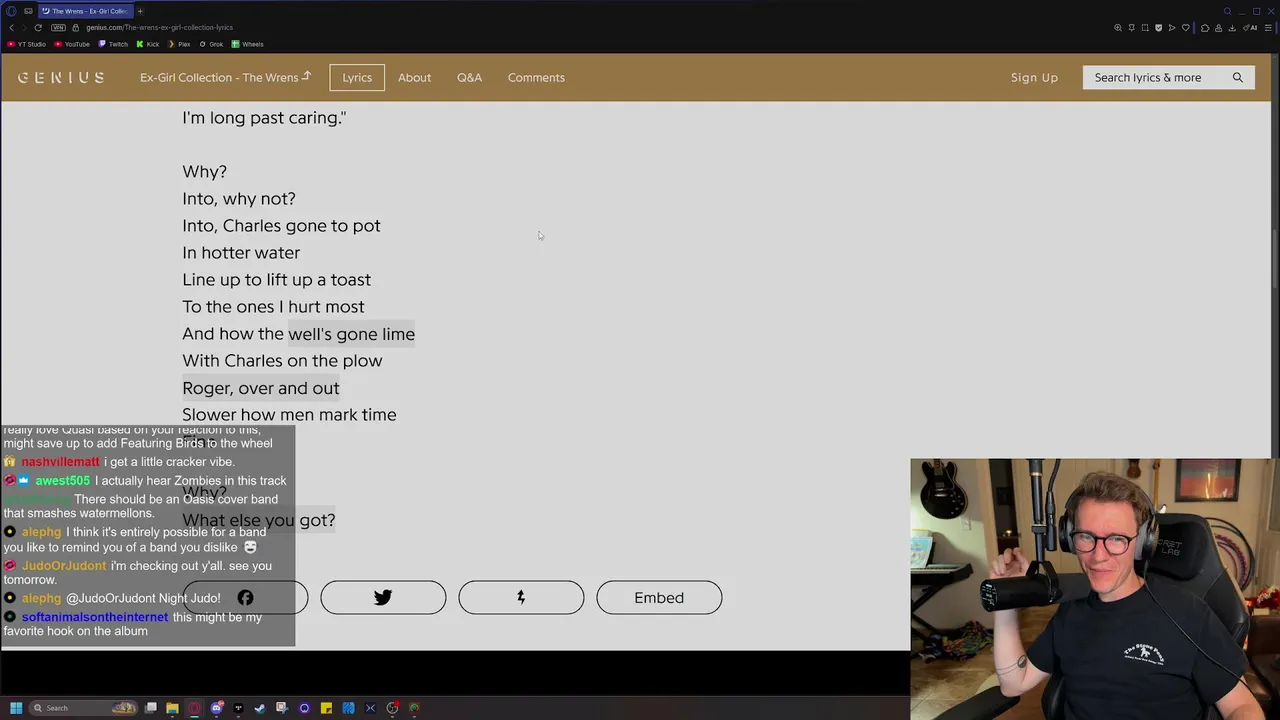Open annotation for "well's gone lime"

351,334
